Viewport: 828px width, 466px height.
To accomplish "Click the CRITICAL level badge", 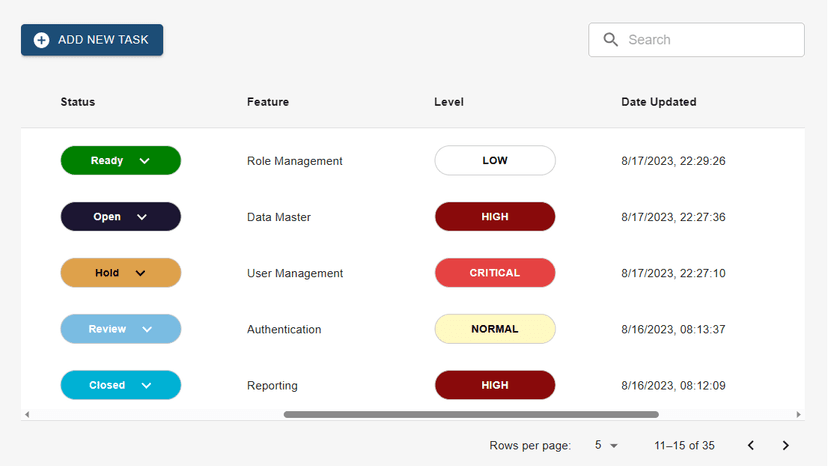I will (x=495, y=273).
